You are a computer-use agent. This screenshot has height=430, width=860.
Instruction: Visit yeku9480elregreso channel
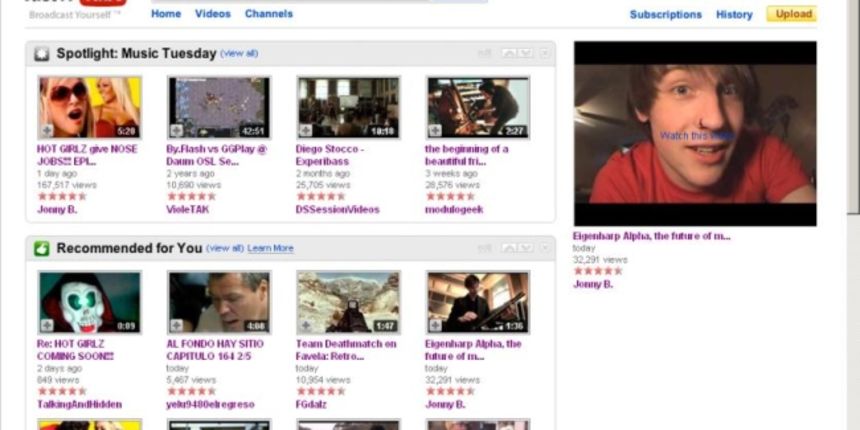(x=211, y=404)
